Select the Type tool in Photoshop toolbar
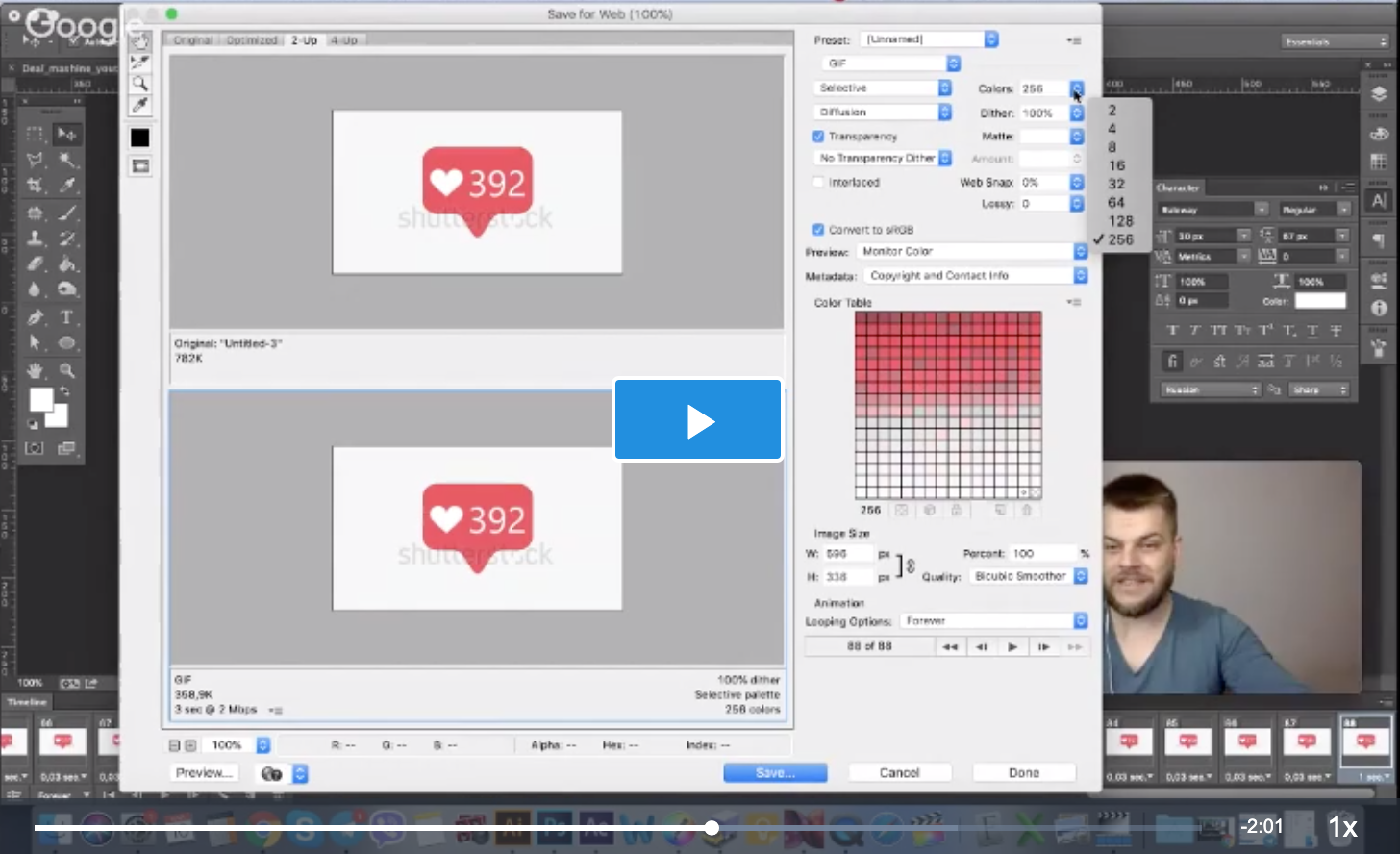Viewport: 1400px width, 854px height. tap(66, 317)
